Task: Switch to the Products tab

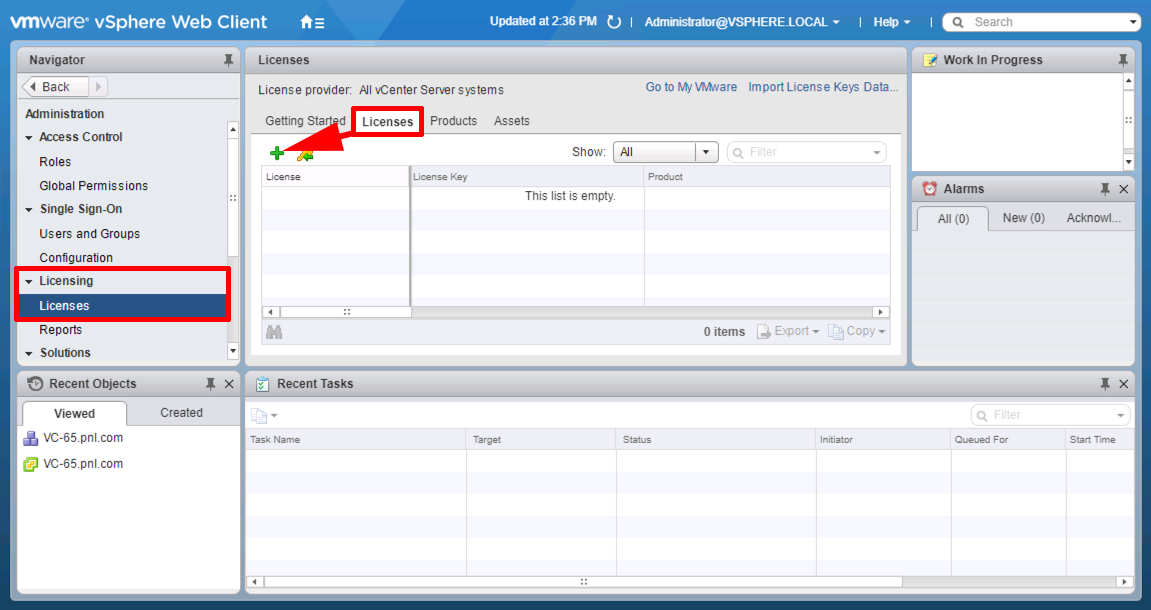Action: [454, 121]
